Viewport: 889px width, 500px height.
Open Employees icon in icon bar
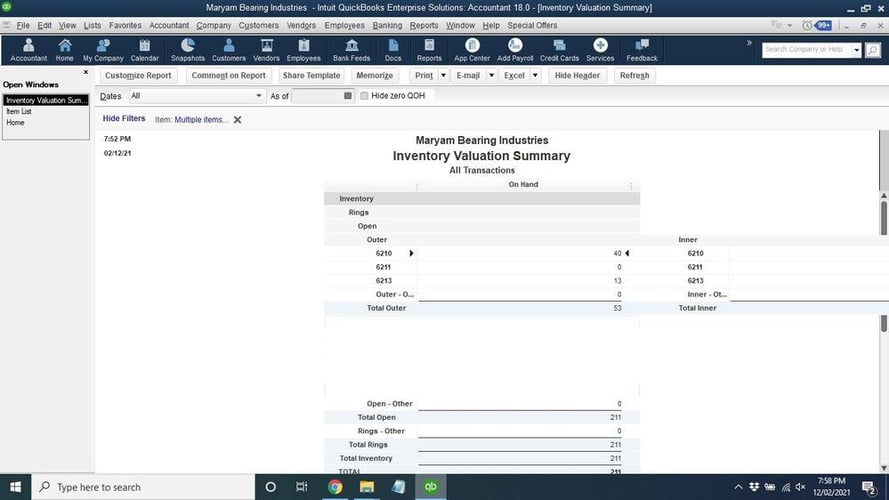(x=304, y=50)
